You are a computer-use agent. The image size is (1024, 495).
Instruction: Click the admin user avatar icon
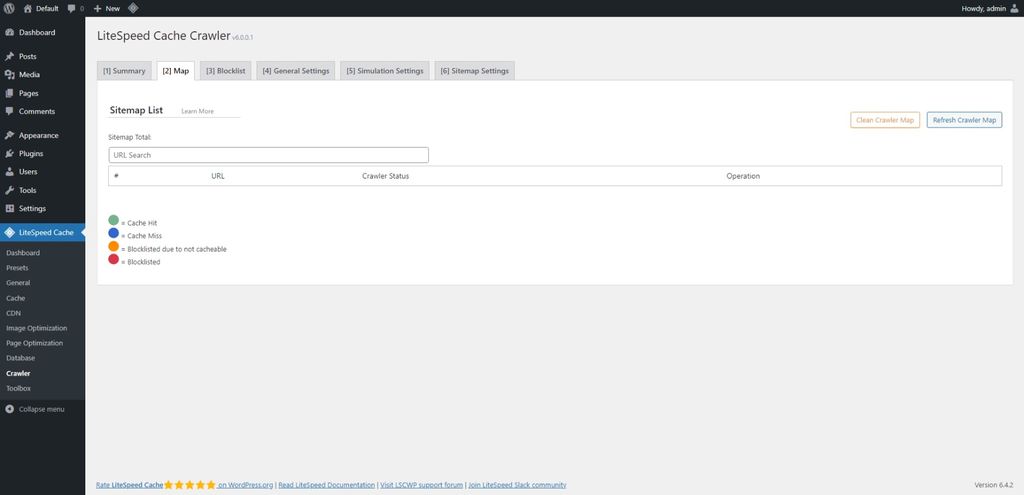(1014, 8)
